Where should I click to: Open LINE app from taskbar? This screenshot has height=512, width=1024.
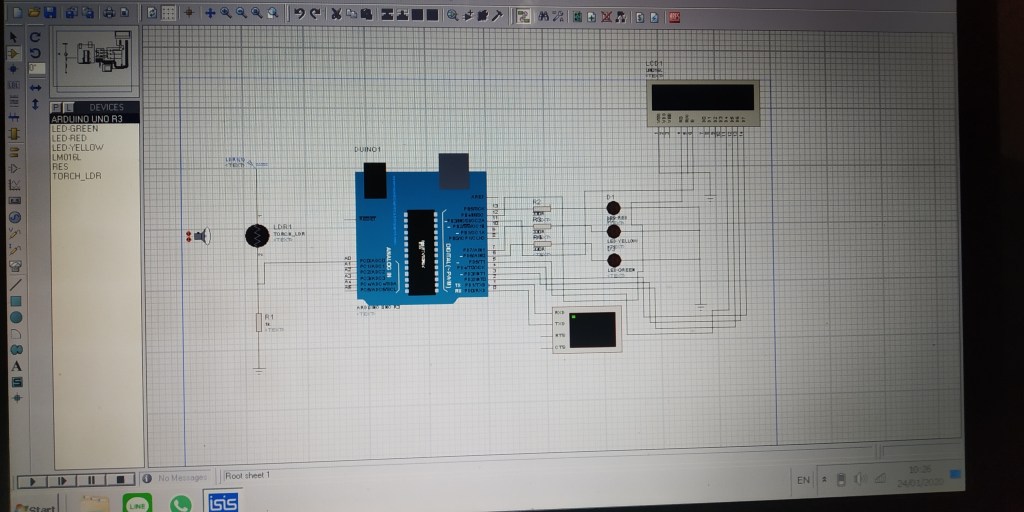[137, 503]
